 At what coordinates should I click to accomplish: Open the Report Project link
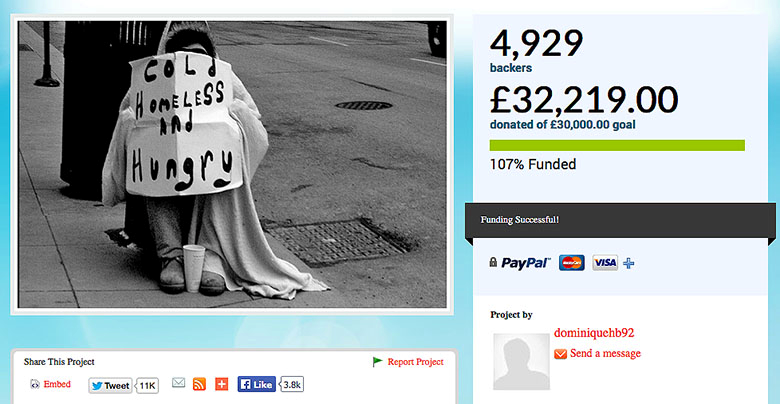click(x=415, y=362)
